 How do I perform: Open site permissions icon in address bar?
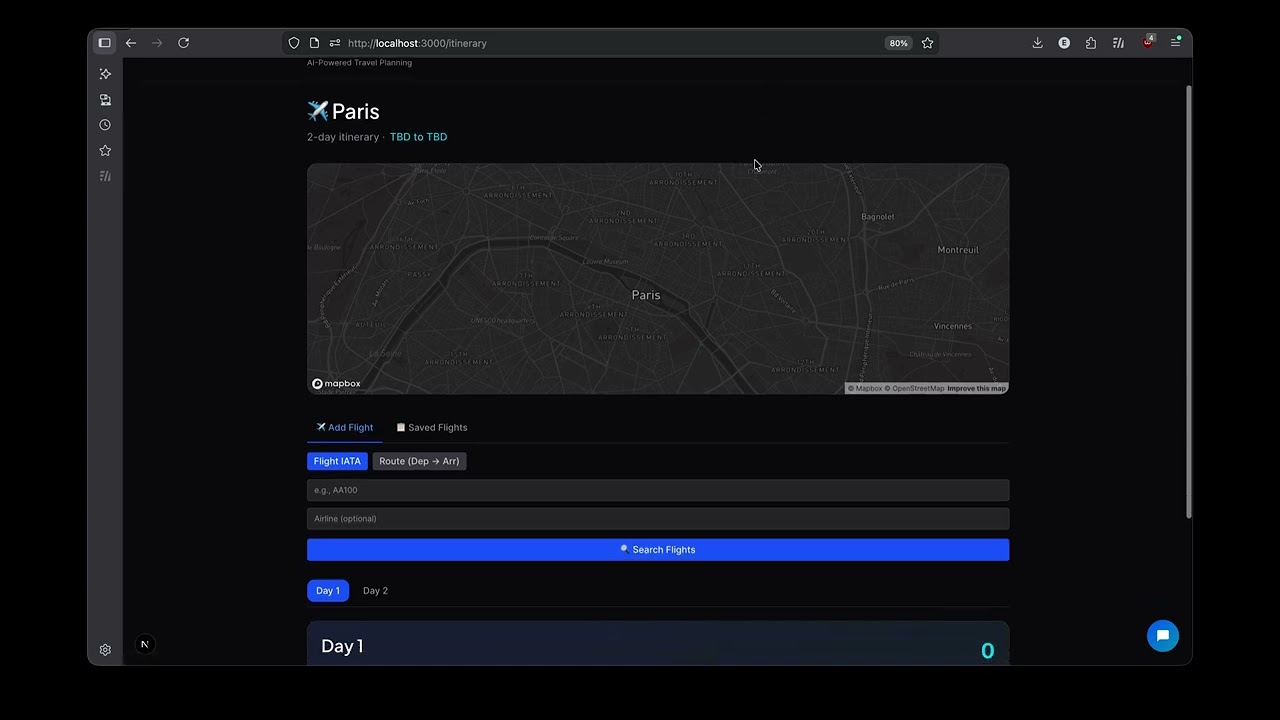335,43
